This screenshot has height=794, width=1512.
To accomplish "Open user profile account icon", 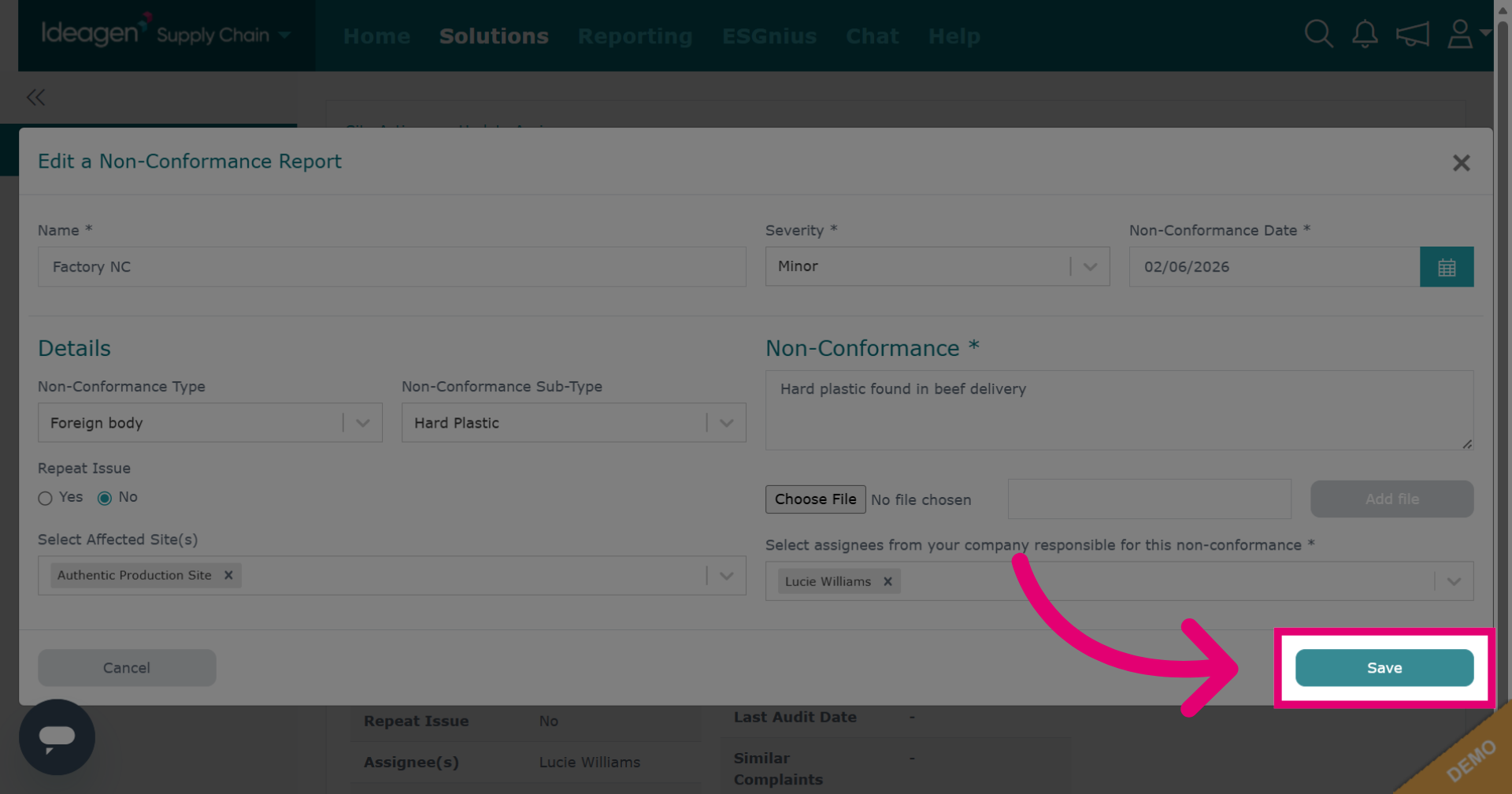I will pos(1460,35).
